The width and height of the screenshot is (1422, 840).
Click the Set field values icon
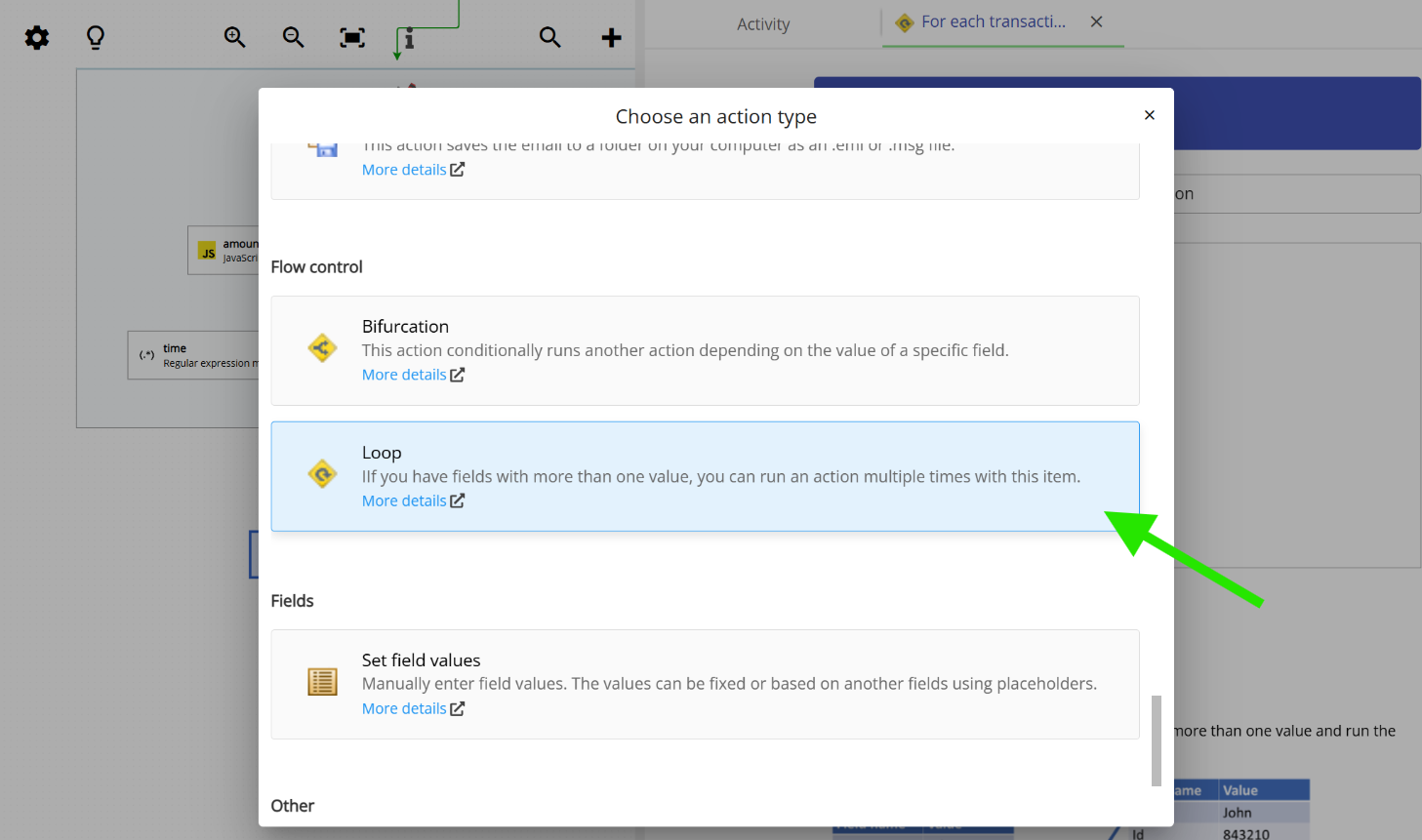[322, 681]
